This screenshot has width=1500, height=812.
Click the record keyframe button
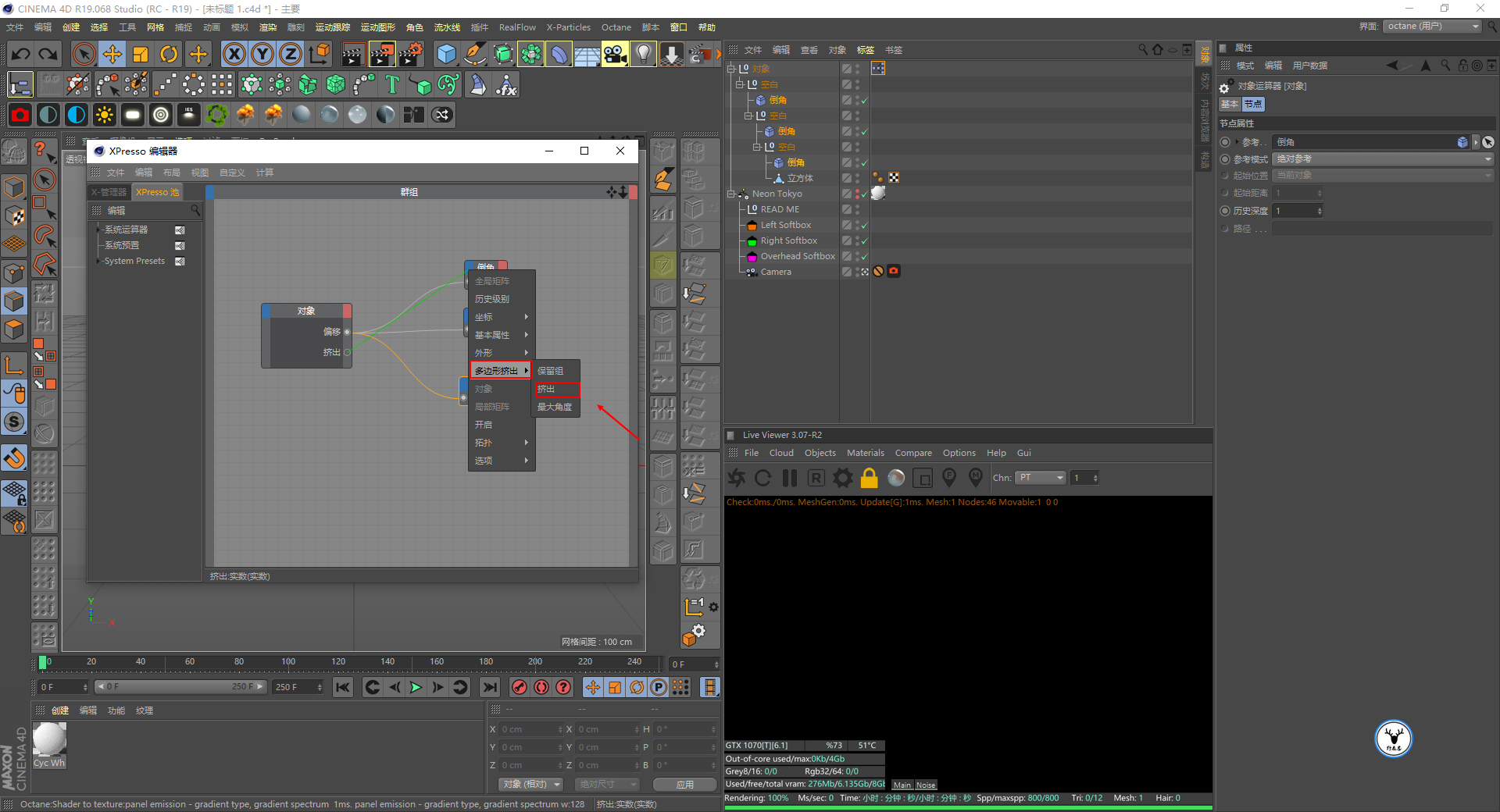[519, 687]
